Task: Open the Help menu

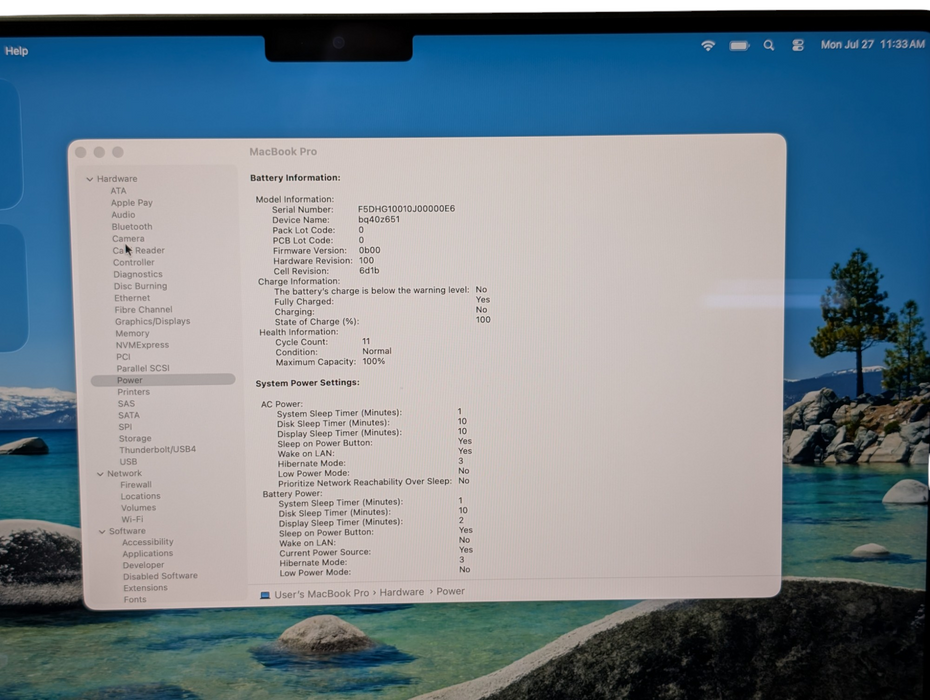Action: tap(17, 51)
